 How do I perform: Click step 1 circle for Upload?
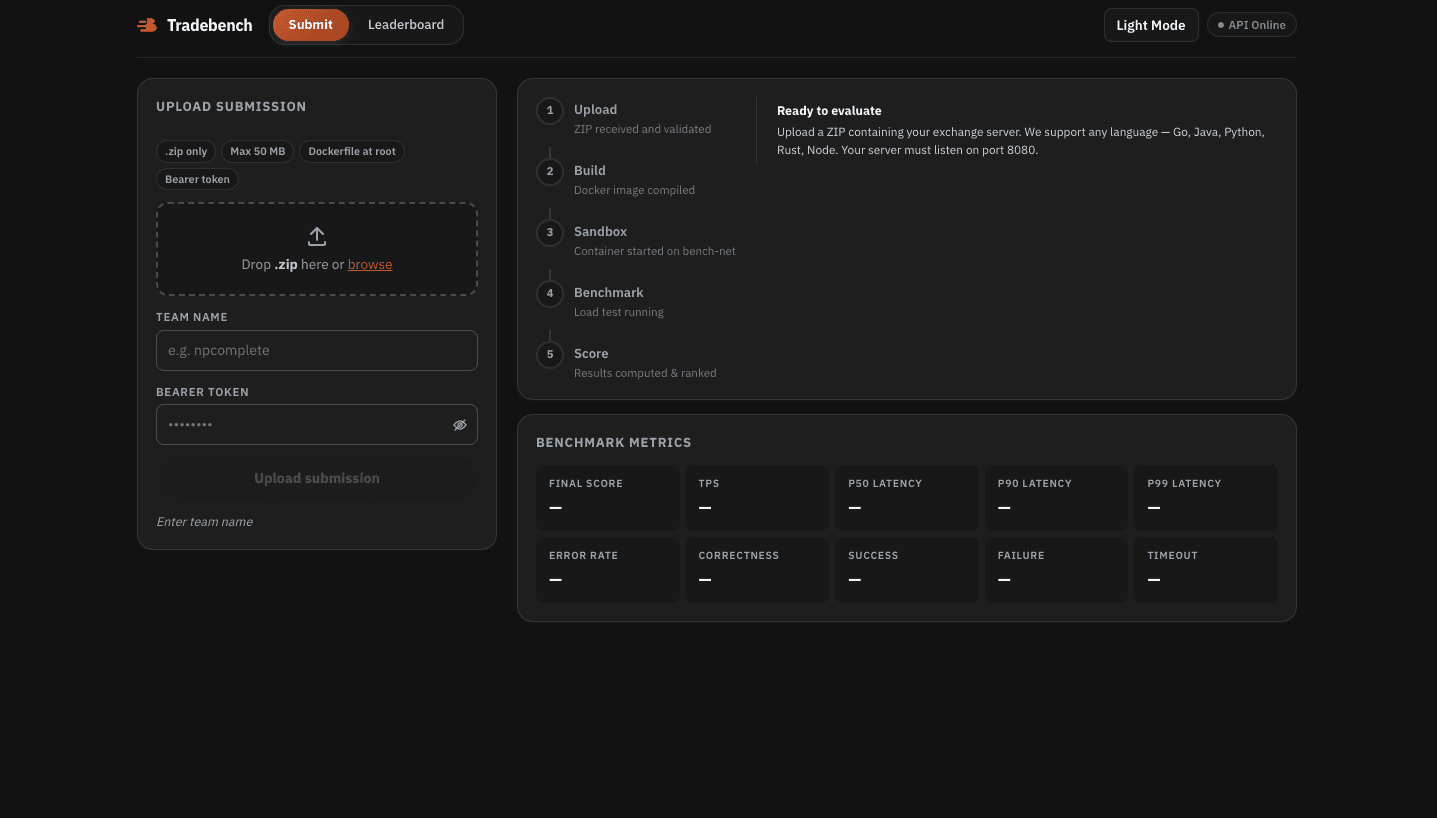[x=550, y=110]
